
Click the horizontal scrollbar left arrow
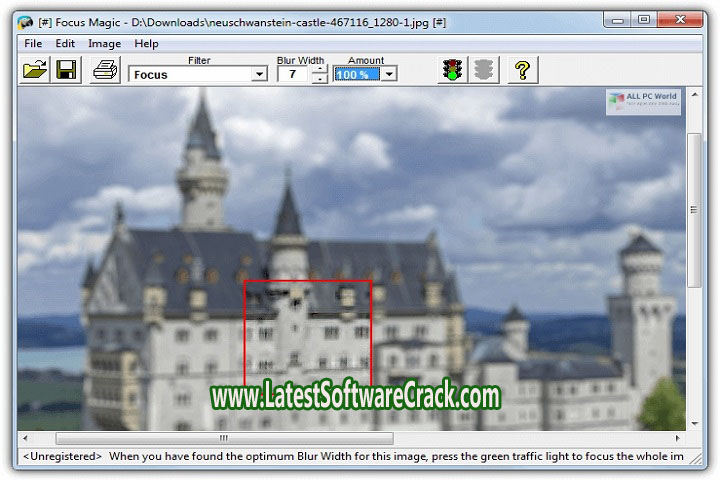pos(25,438)
